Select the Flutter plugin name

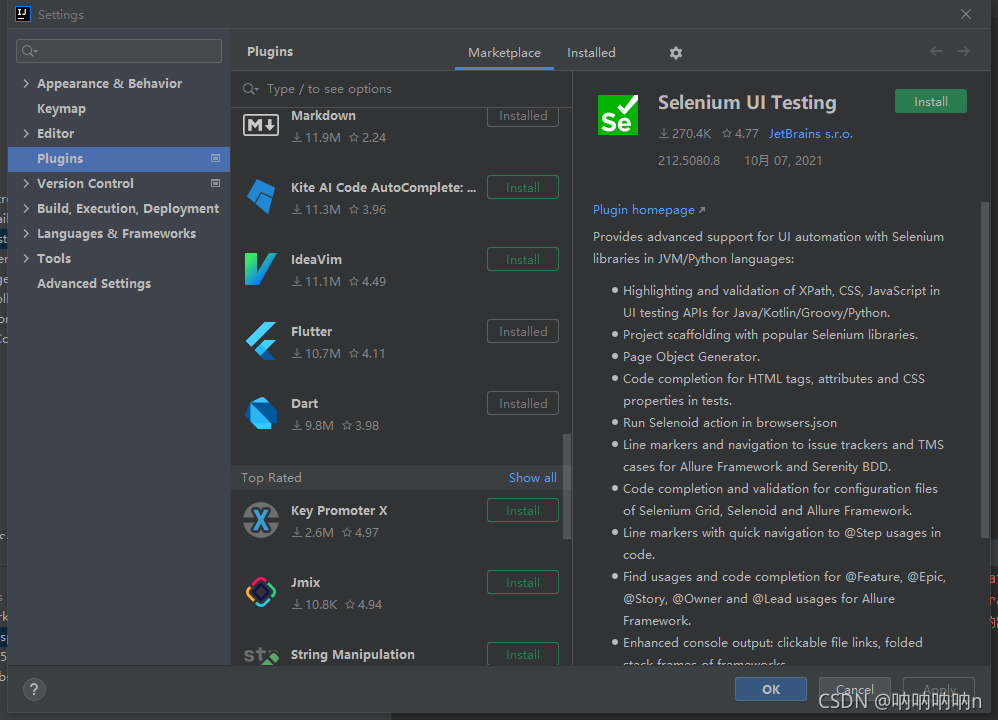[311, 332]
